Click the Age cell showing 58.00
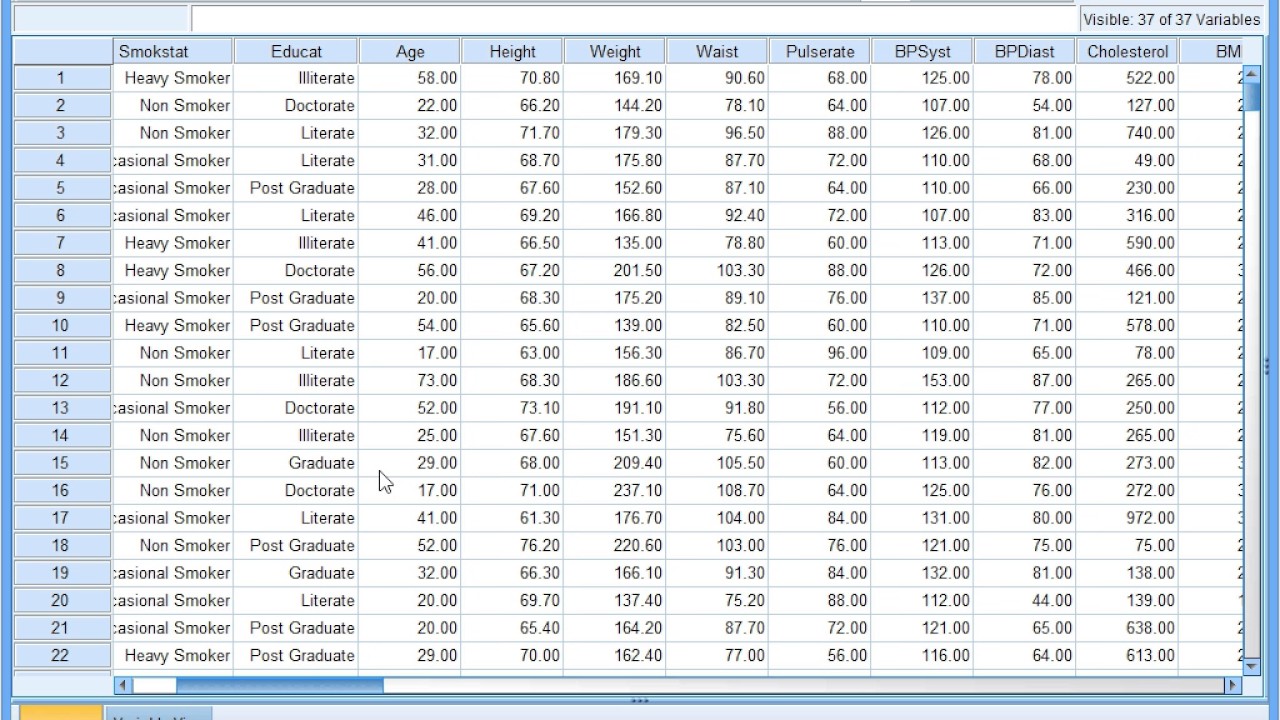 click(410, 78)
